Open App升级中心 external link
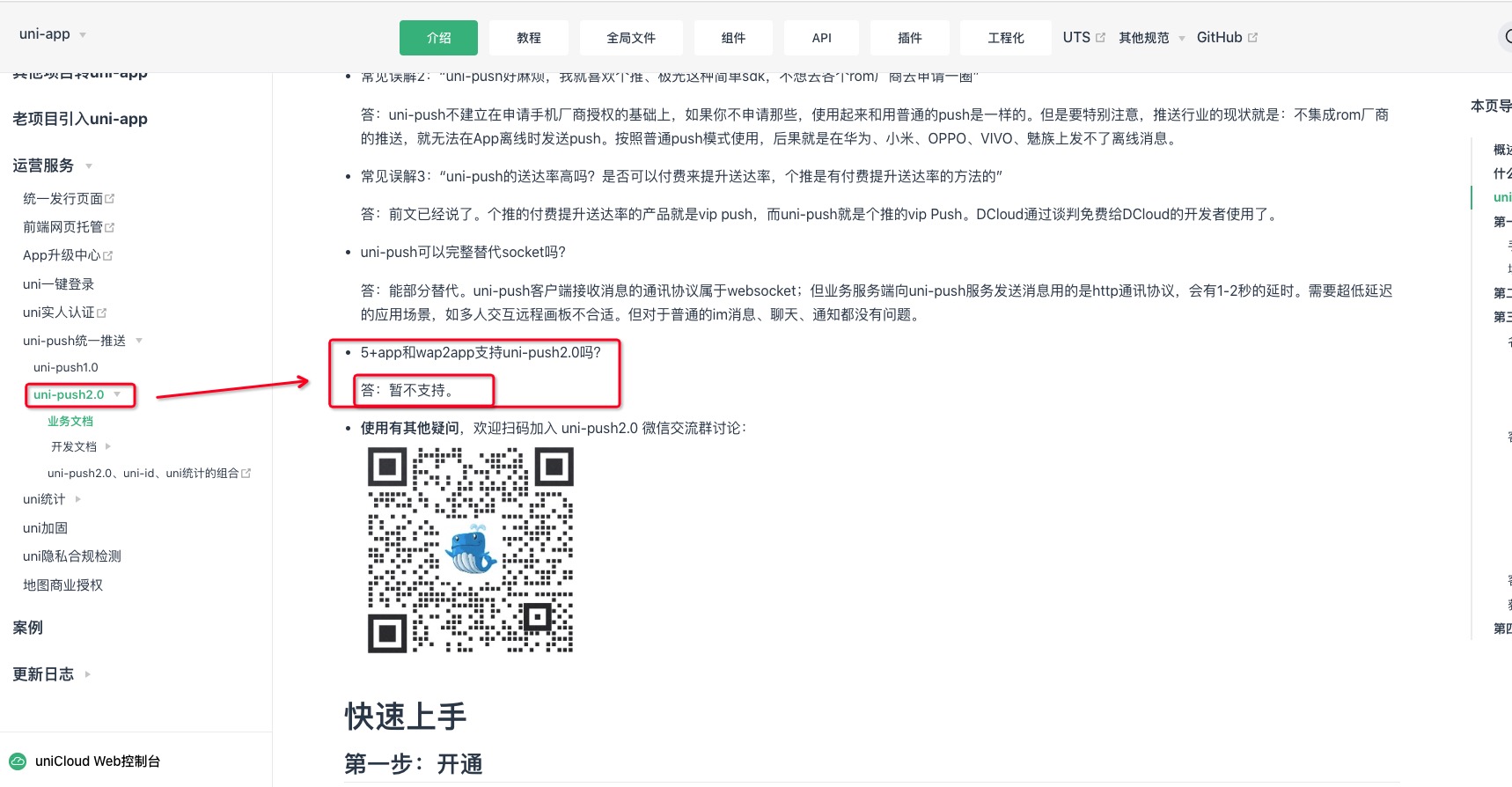Image resolution: width=1512 pixels, height=787 pixels. [x=68, y=255]
